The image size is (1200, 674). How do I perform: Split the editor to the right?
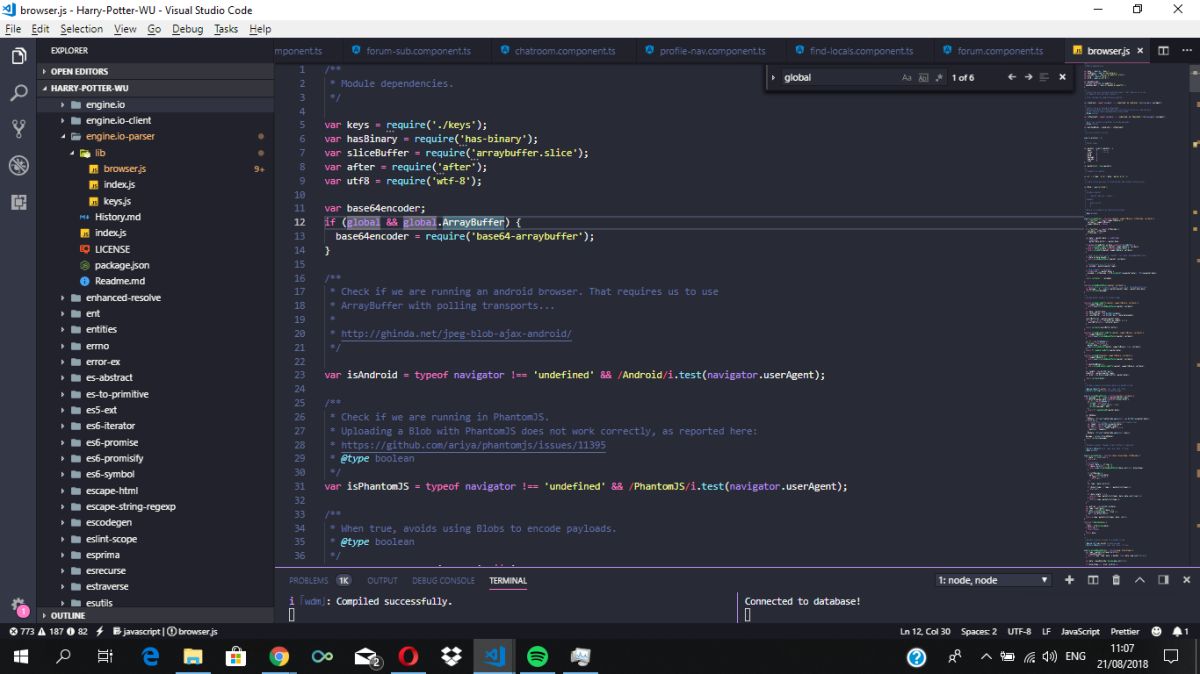point(1163,51)
